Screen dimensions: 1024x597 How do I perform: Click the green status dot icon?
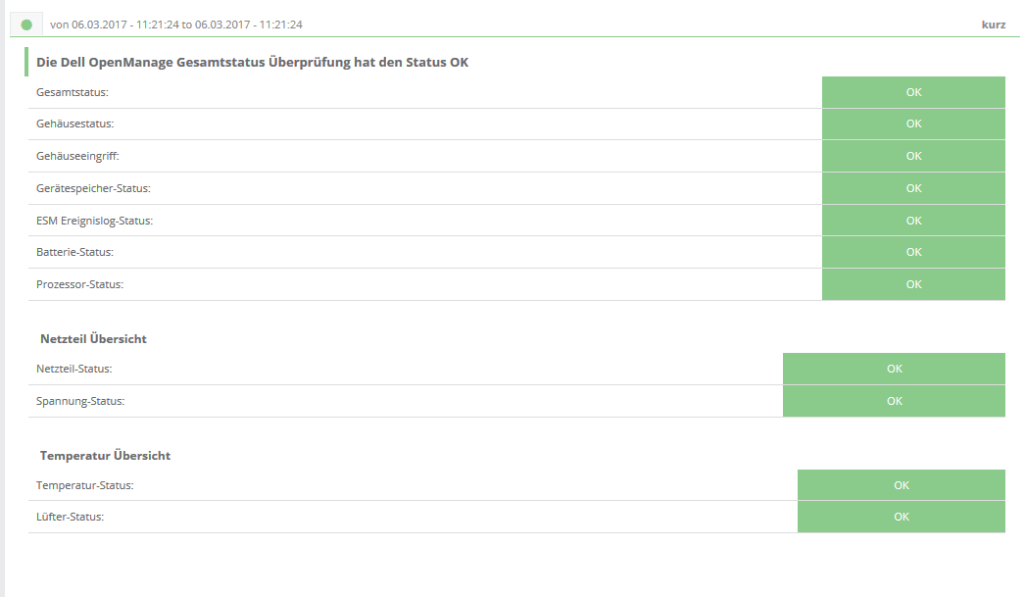tap(26, 24)
